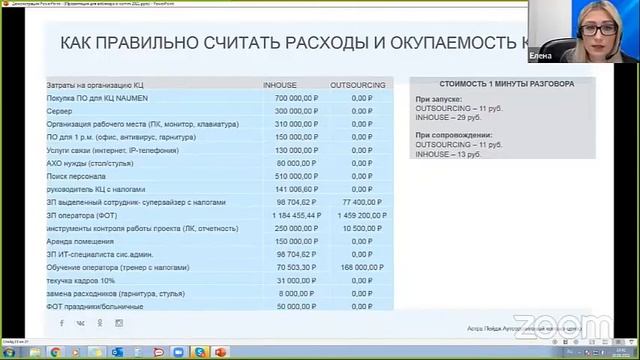Click the value 310 000,00 ₽
This screenshot has height=360, width=640.
(296, 124)
